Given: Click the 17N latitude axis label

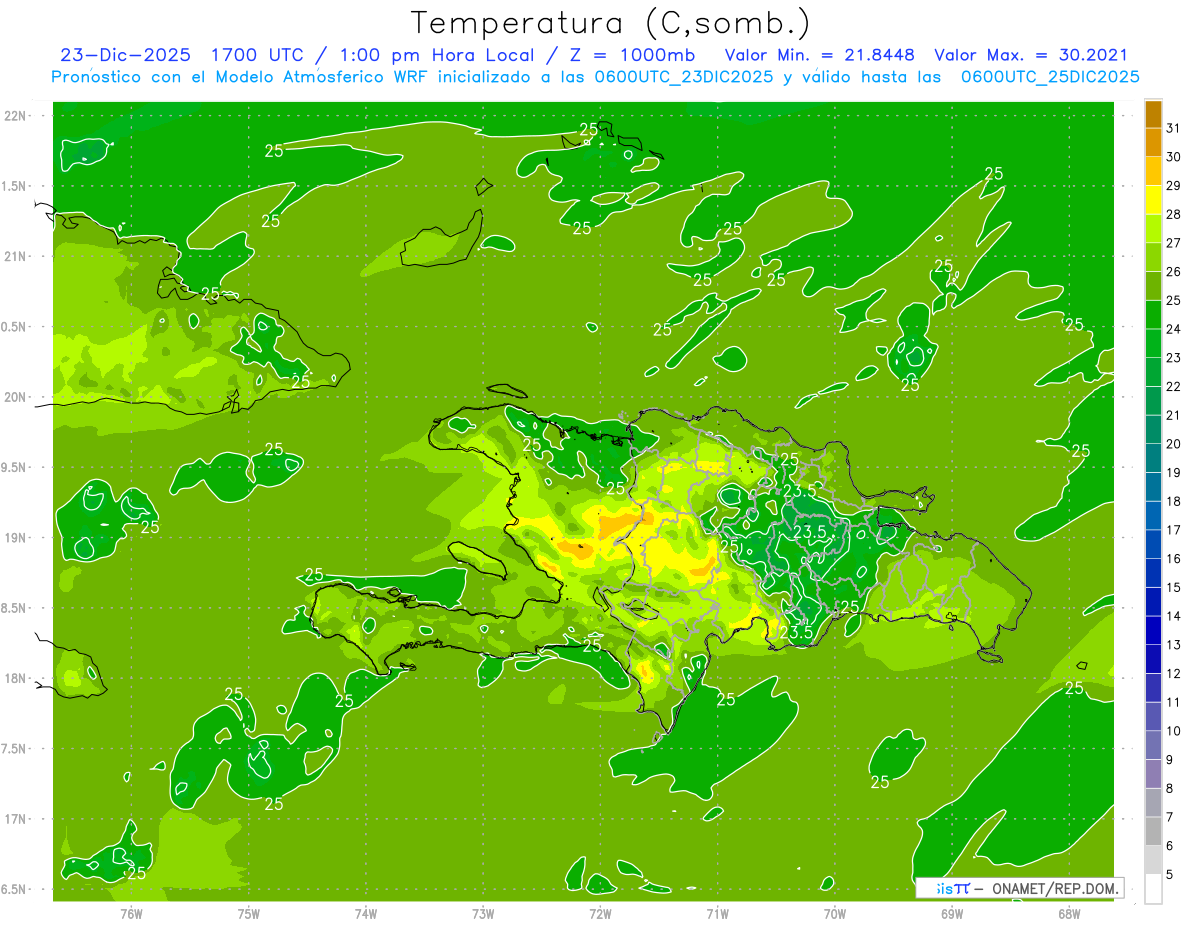Looking at the screenshot, I should click(x=15, y=819).
